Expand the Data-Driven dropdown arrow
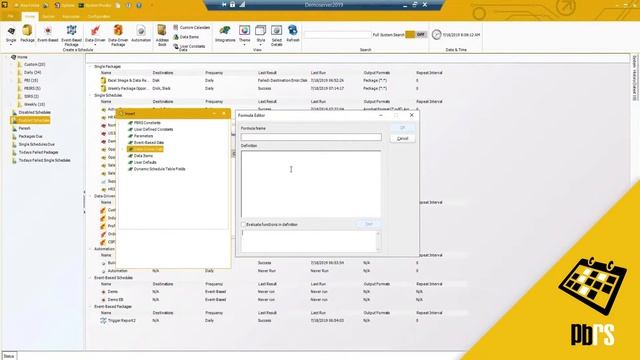The width and height of the screenshot is (640, 360). pyautogui.click(x=95, y=44)
